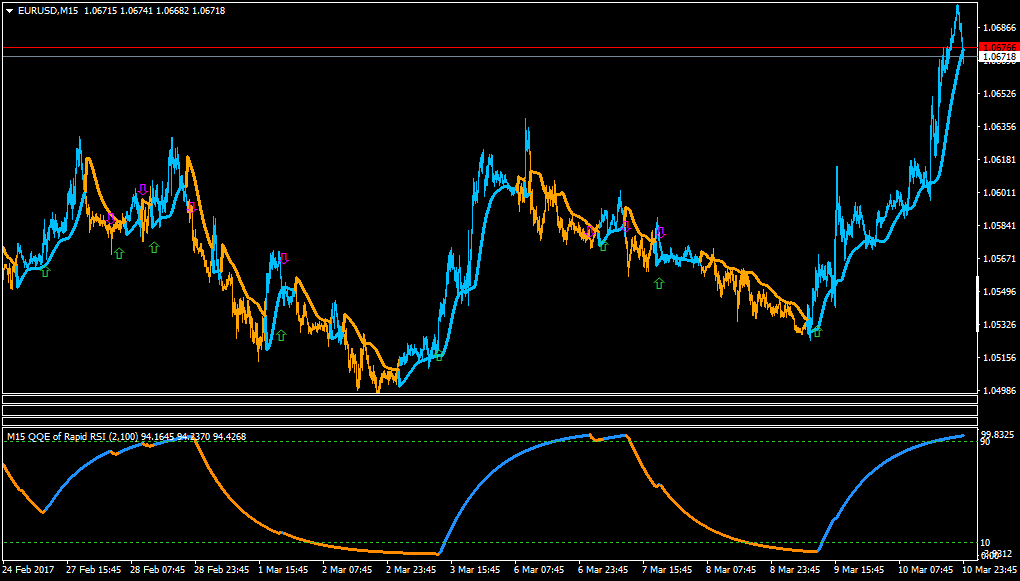The image size is (1020, 581).
Task: Click the time label 28 Feb 07:45
Action: (x=157, y=570)
